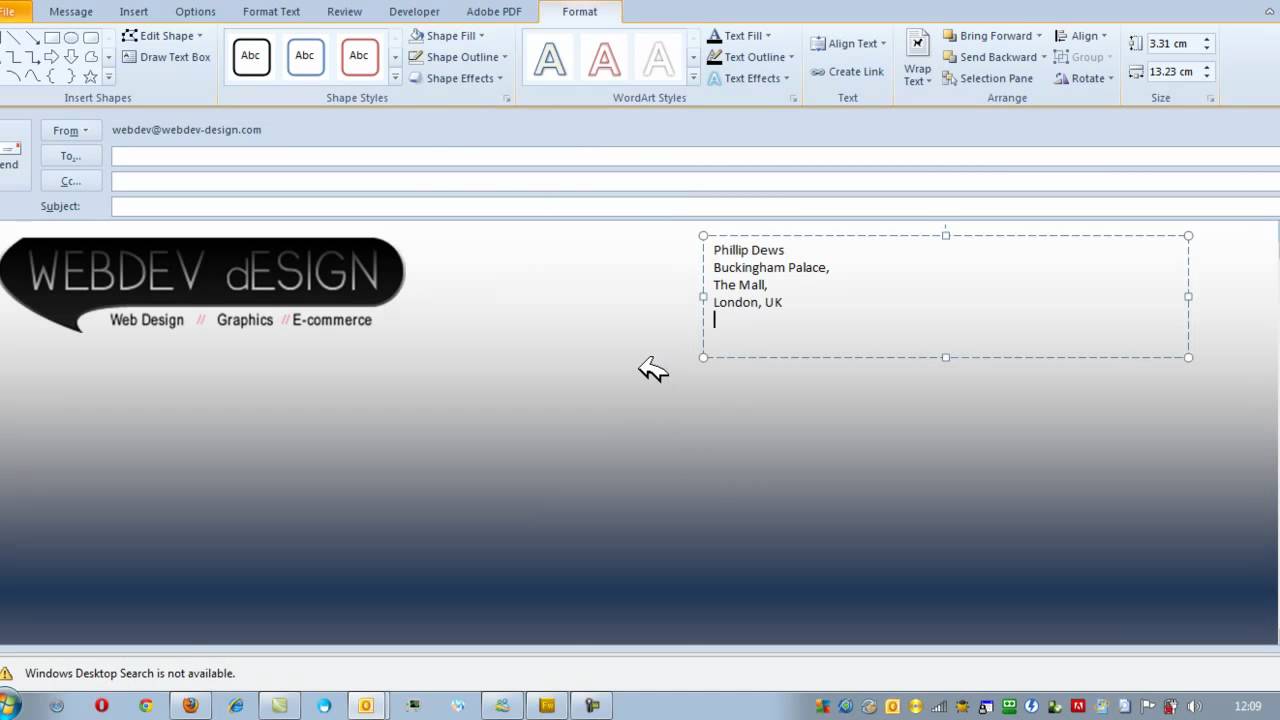Screen dimensions: 1280x720
Task: Click the 'Phillip Dews' line in text box
Action: click(749, 250)
